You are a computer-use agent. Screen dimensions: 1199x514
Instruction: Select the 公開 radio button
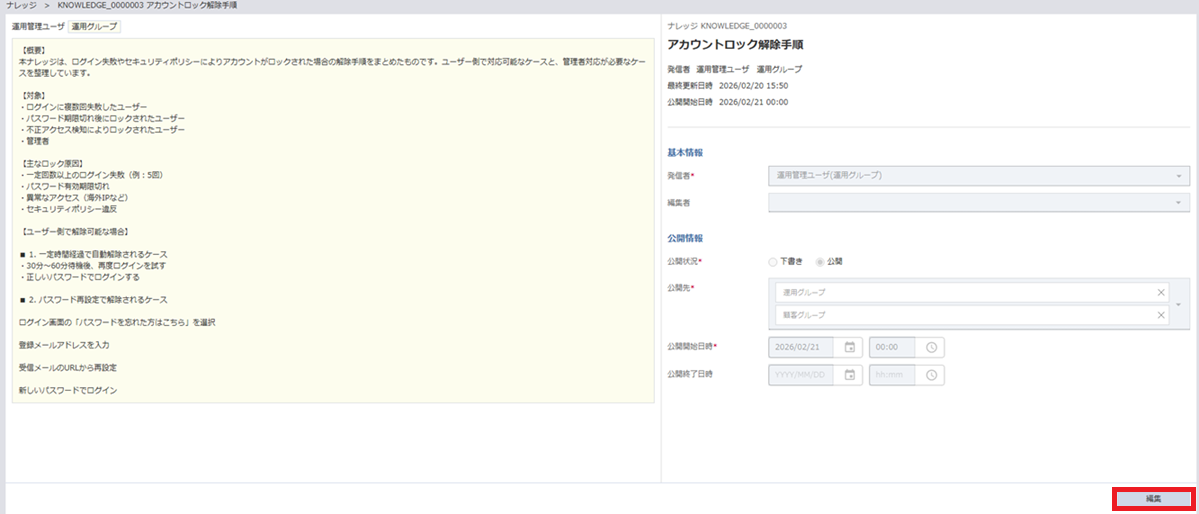821,262
